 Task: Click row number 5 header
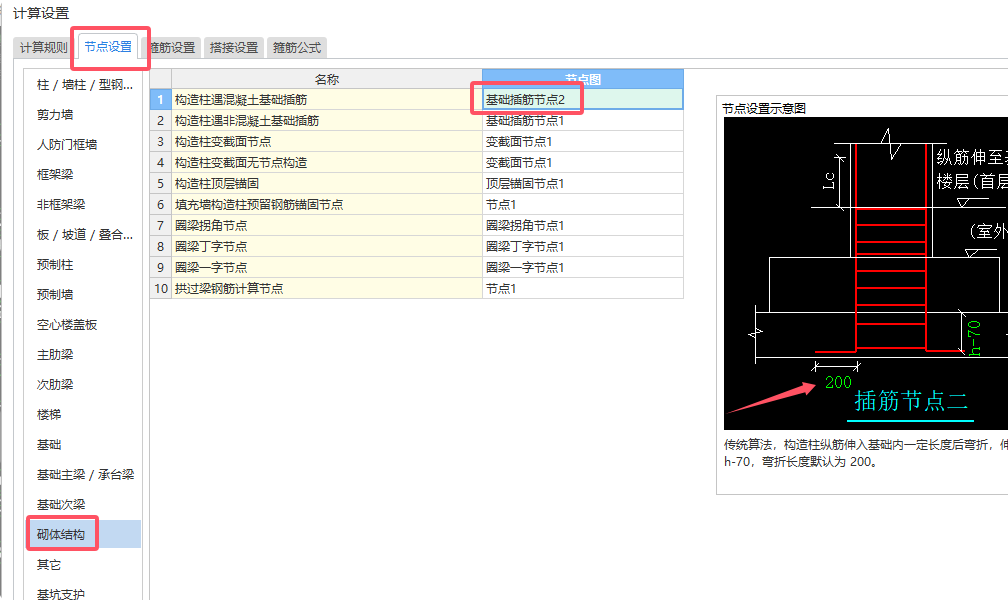(x=161, y=183)
